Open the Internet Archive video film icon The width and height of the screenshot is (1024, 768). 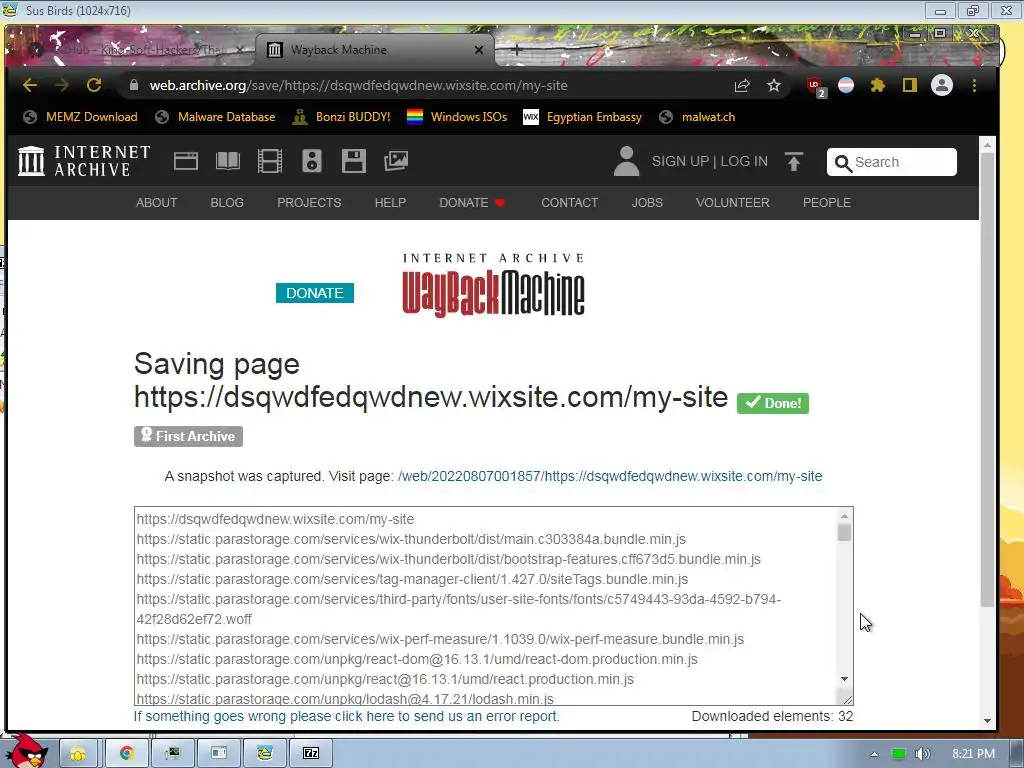(270, 161)
